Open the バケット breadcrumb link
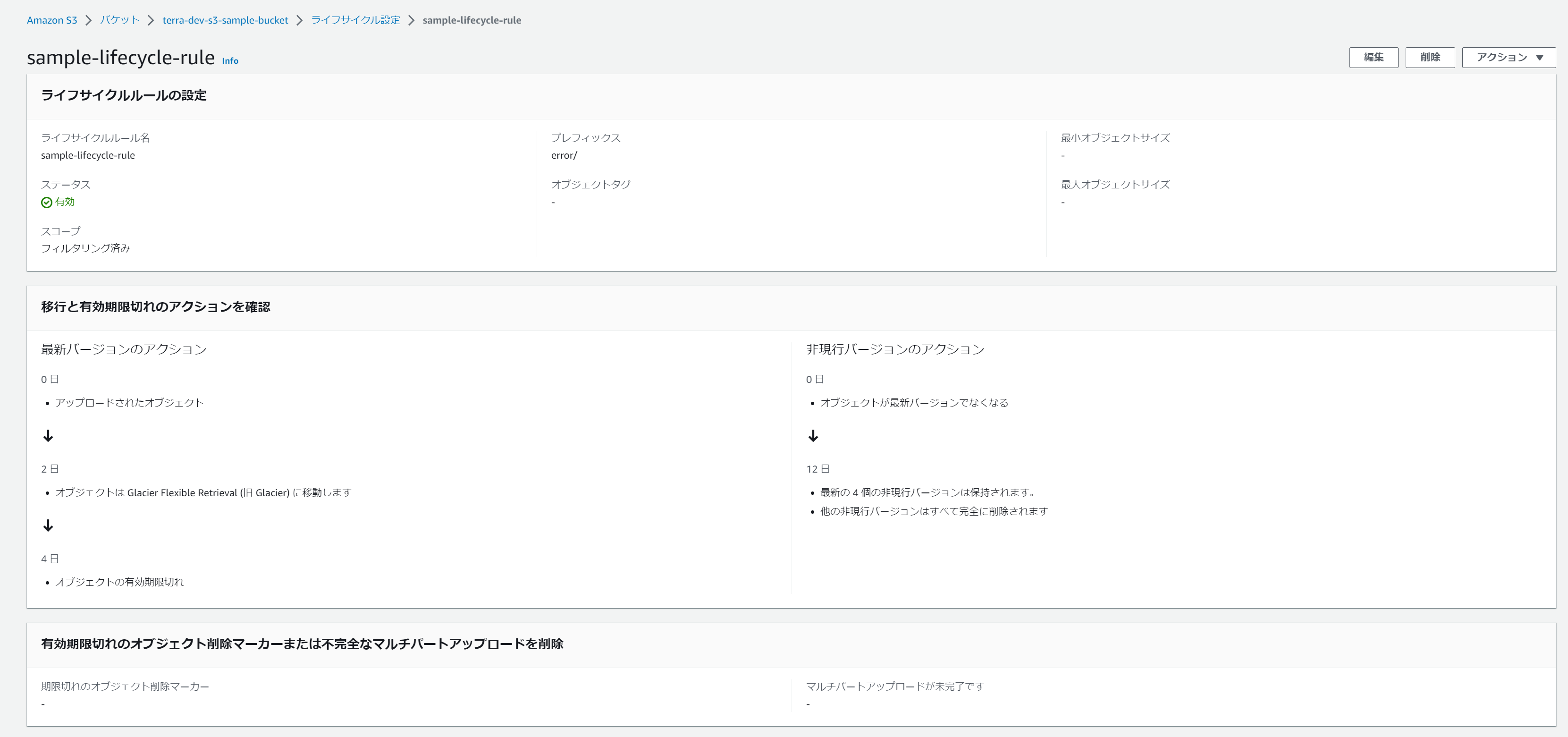Viewport: 1568px width, 737px height. [x=119, y=20]
